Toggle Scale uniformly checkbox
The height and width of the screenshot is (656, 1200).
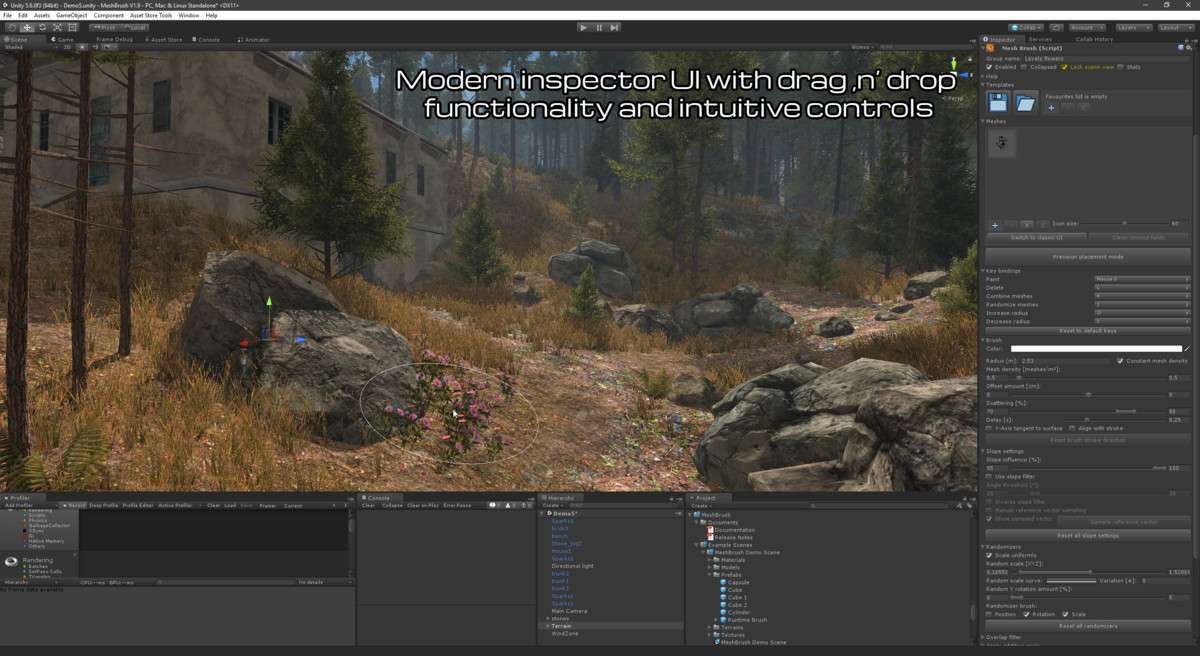point(990,555)
